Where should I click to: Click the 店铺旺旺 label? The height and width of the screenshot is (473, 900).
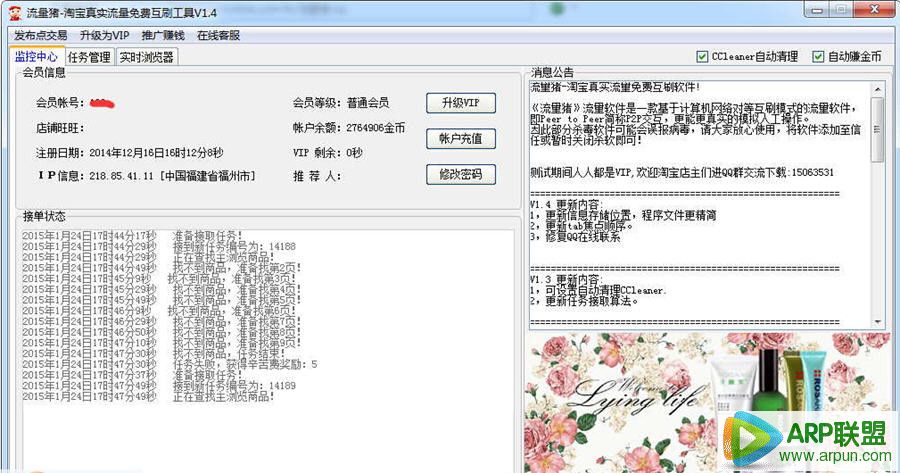(60, 128)
